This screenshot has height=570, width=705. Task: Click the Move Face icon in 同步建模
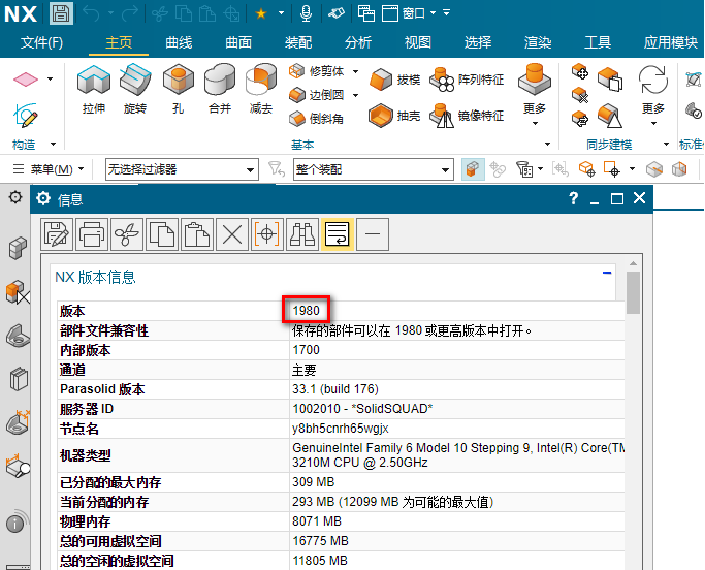pos(580,72)
